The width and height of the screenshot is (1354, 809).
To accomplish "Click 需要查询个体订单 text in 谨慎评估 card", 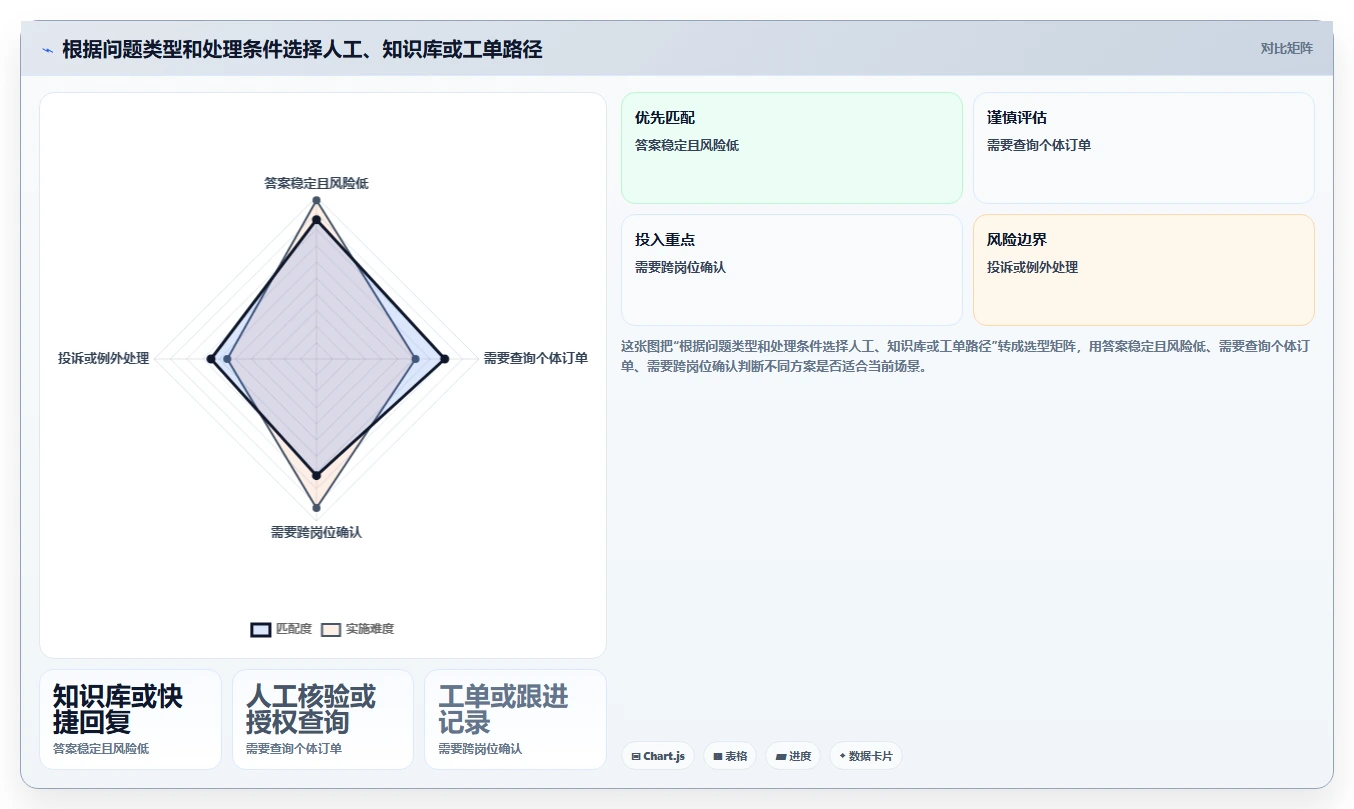I will tap(1039, 145).
